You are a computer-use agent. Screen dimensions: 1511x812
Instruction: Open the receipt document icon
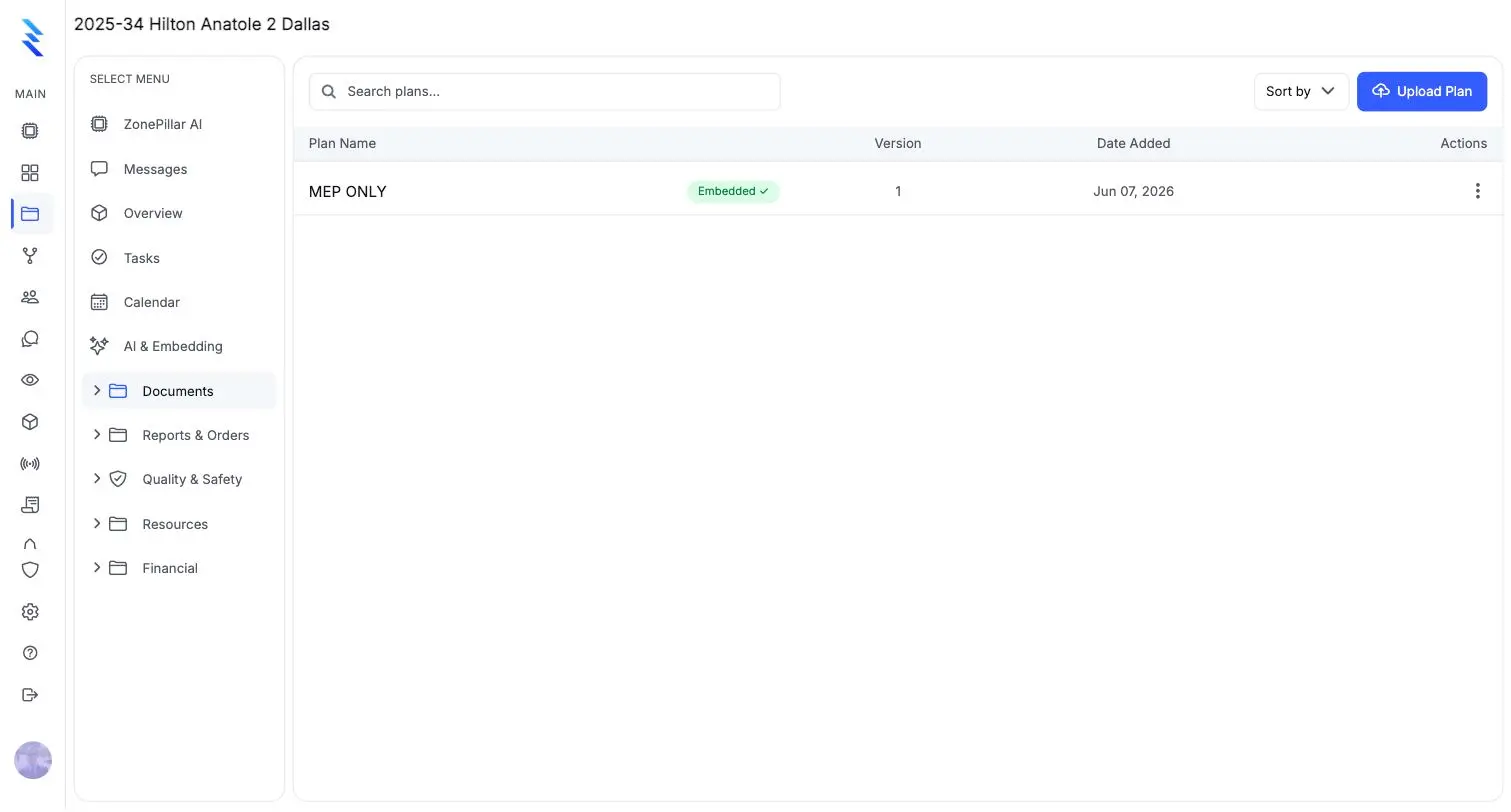[x=30, y=505]
